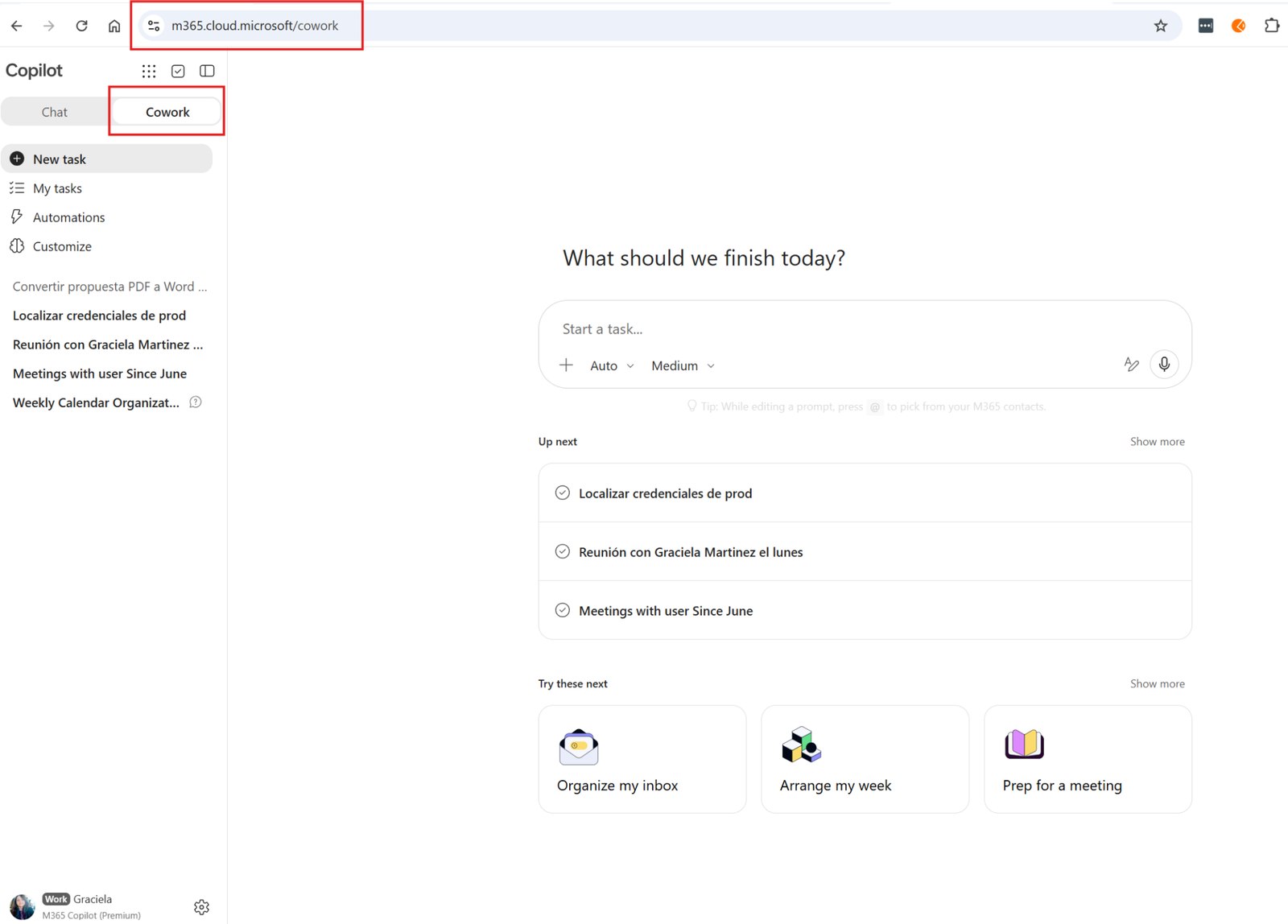Switch to the Chat tab
The image size is (1288, 924).
55,112
